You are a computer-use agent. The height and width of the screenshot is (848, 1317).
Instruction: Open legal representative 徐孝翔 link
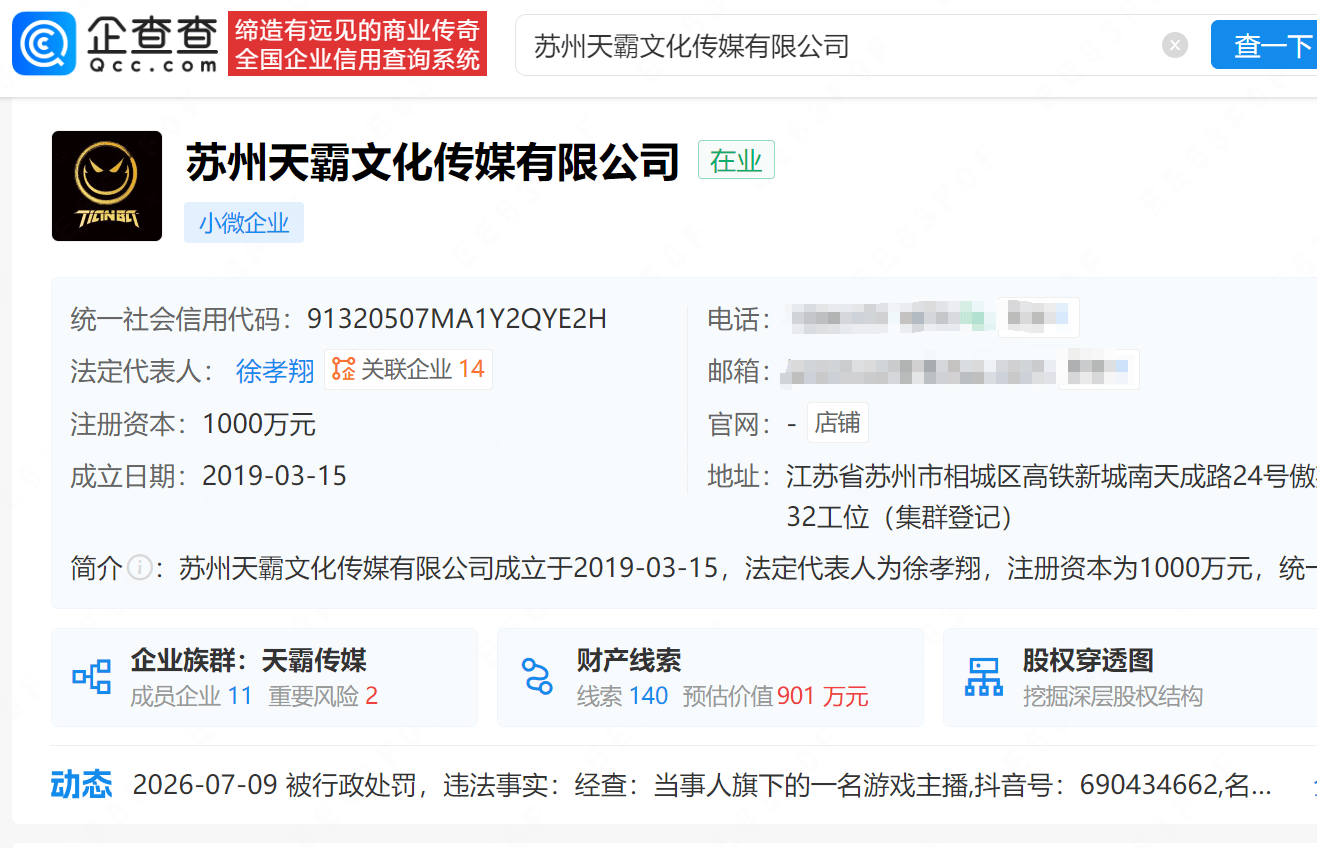[275, 371]
